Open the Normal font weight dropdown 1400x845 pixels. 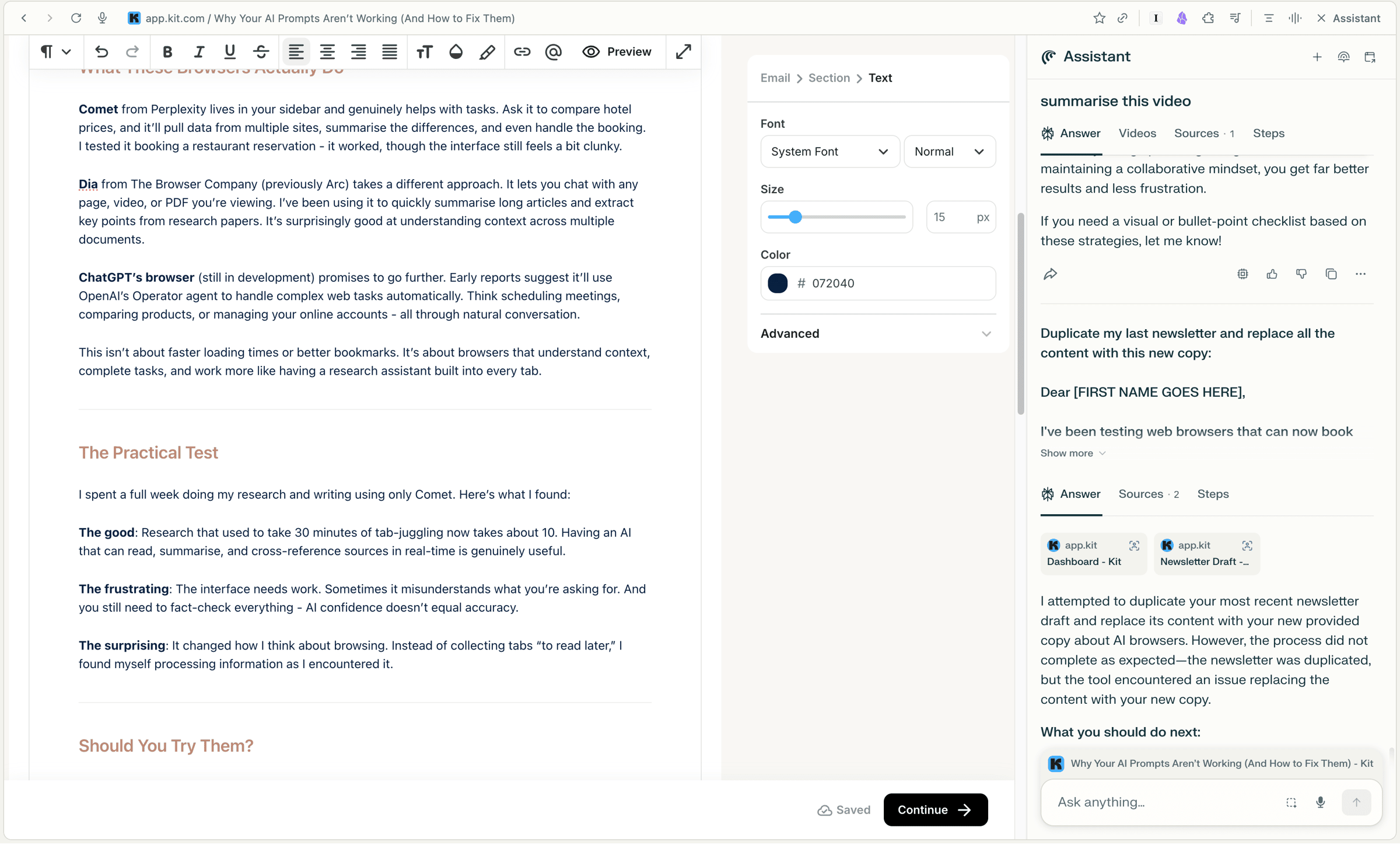[950, 152]
